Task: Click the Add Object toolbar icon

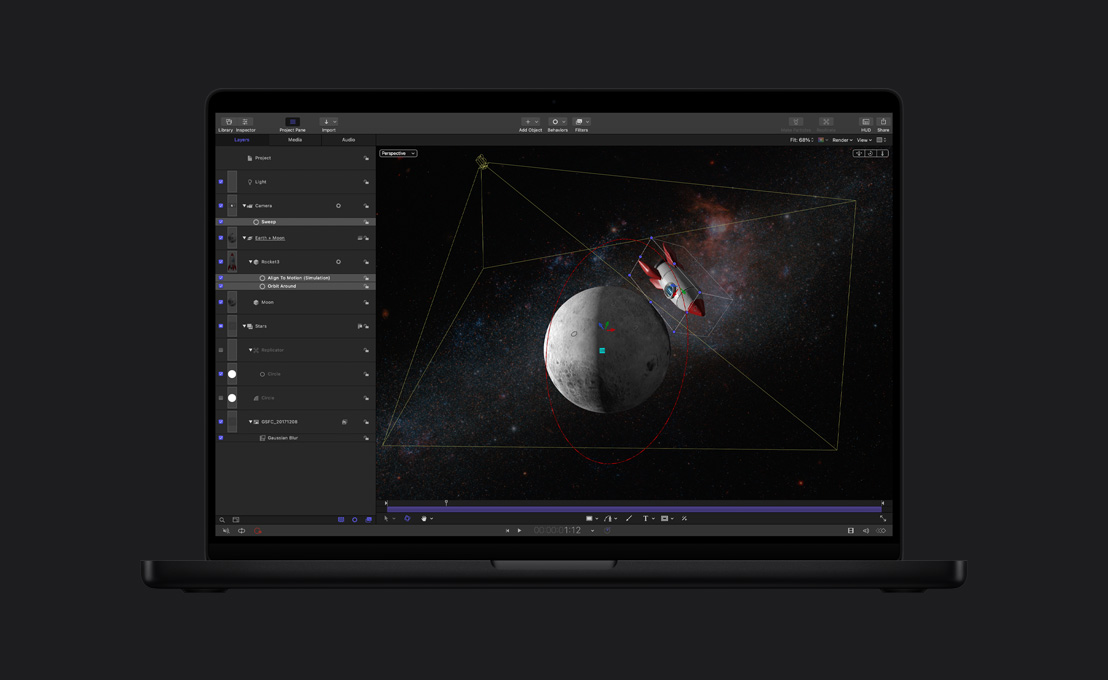Action: point(526,122)
